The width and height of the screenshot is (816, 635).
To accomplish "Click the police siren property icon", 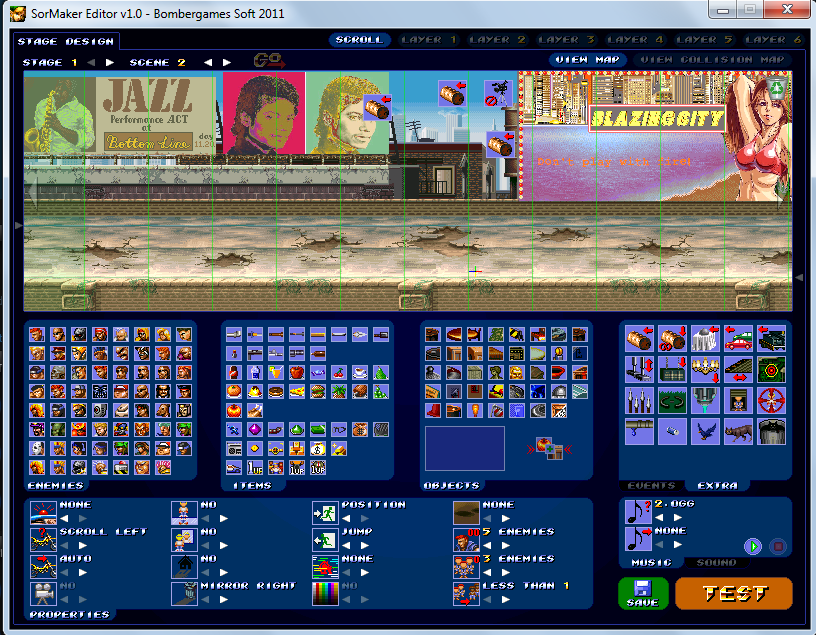I will coord(43,513).
